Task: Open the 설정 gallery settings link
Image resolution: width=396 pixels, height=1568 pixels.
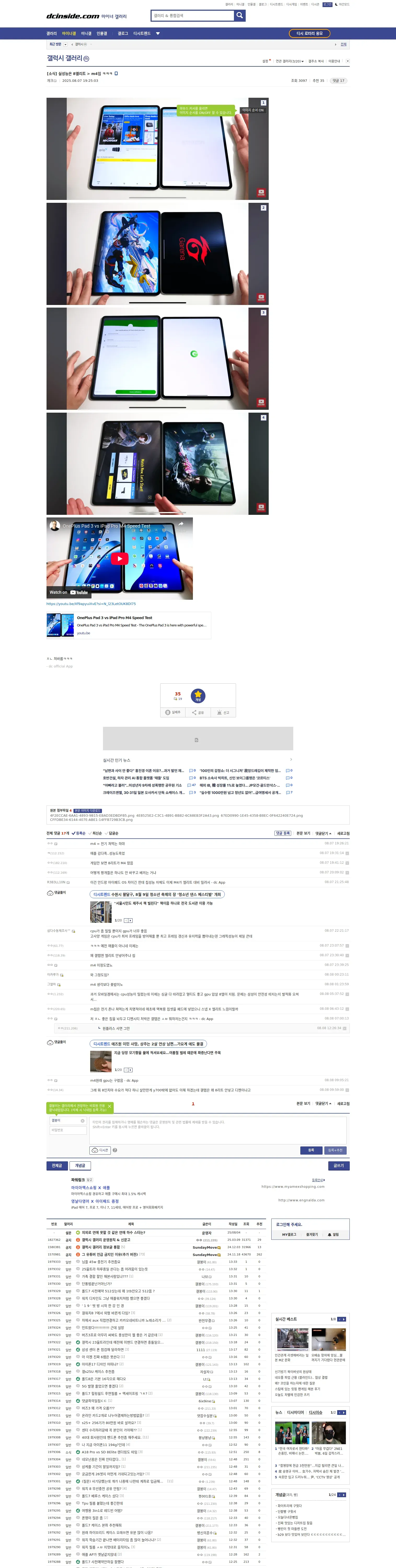Action: tap(266, 61)
